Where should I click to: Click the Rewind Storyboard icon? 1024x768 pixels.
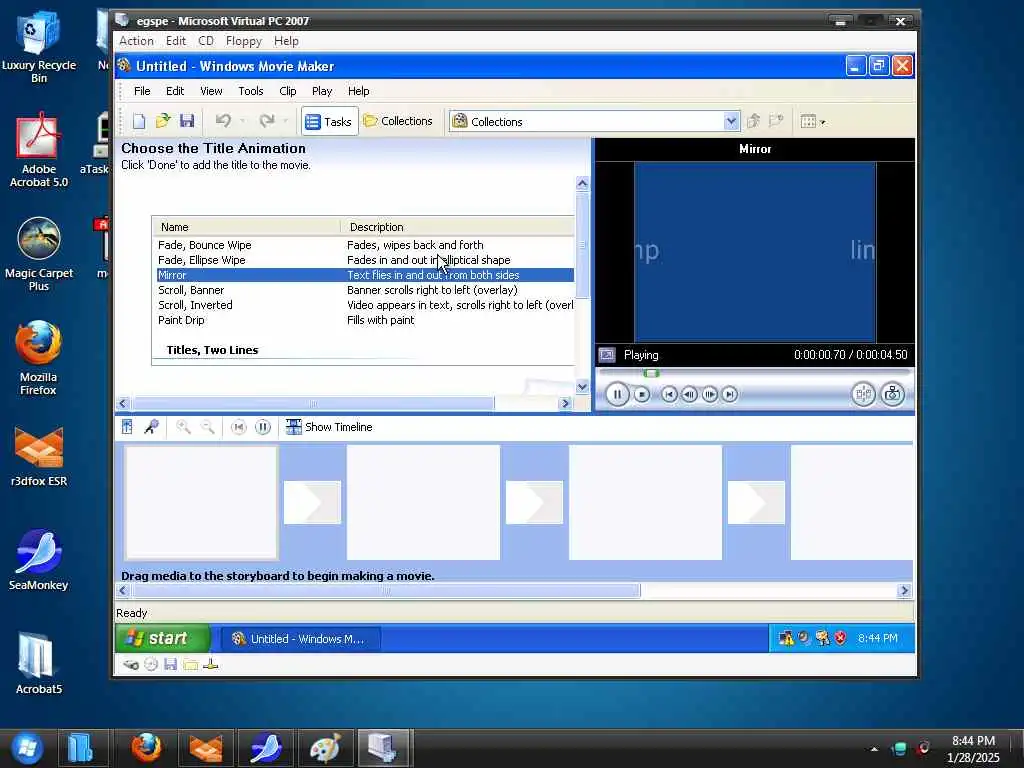tap(239, 427)
